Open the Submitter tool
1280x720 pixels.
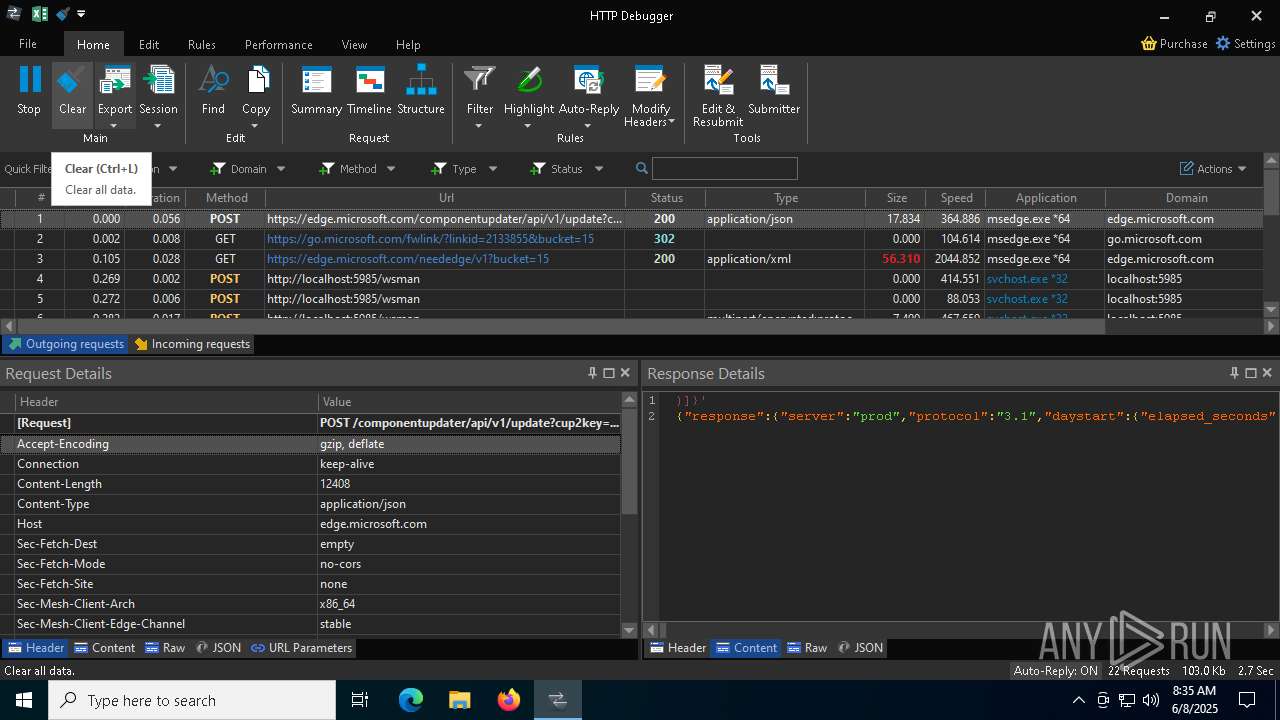click(x=774, y=90)
